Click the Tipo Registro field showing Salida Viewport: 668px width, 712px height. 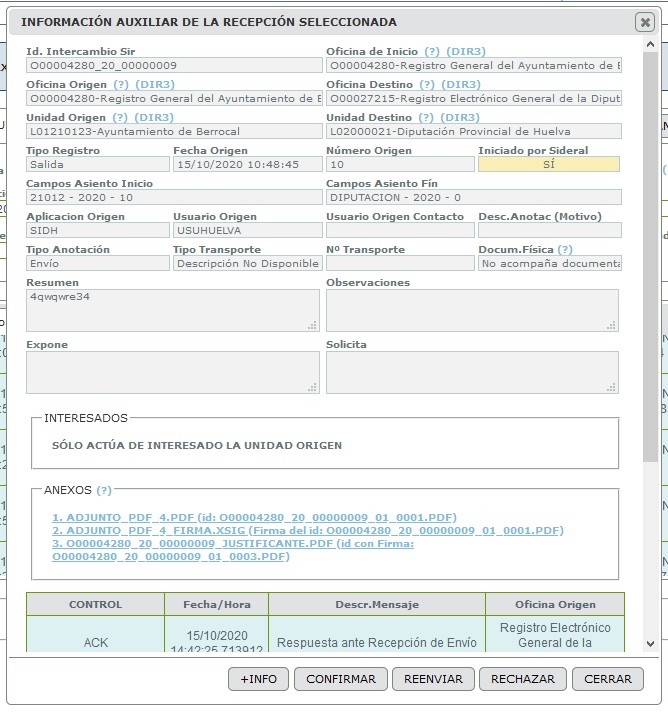click(98, 164)
